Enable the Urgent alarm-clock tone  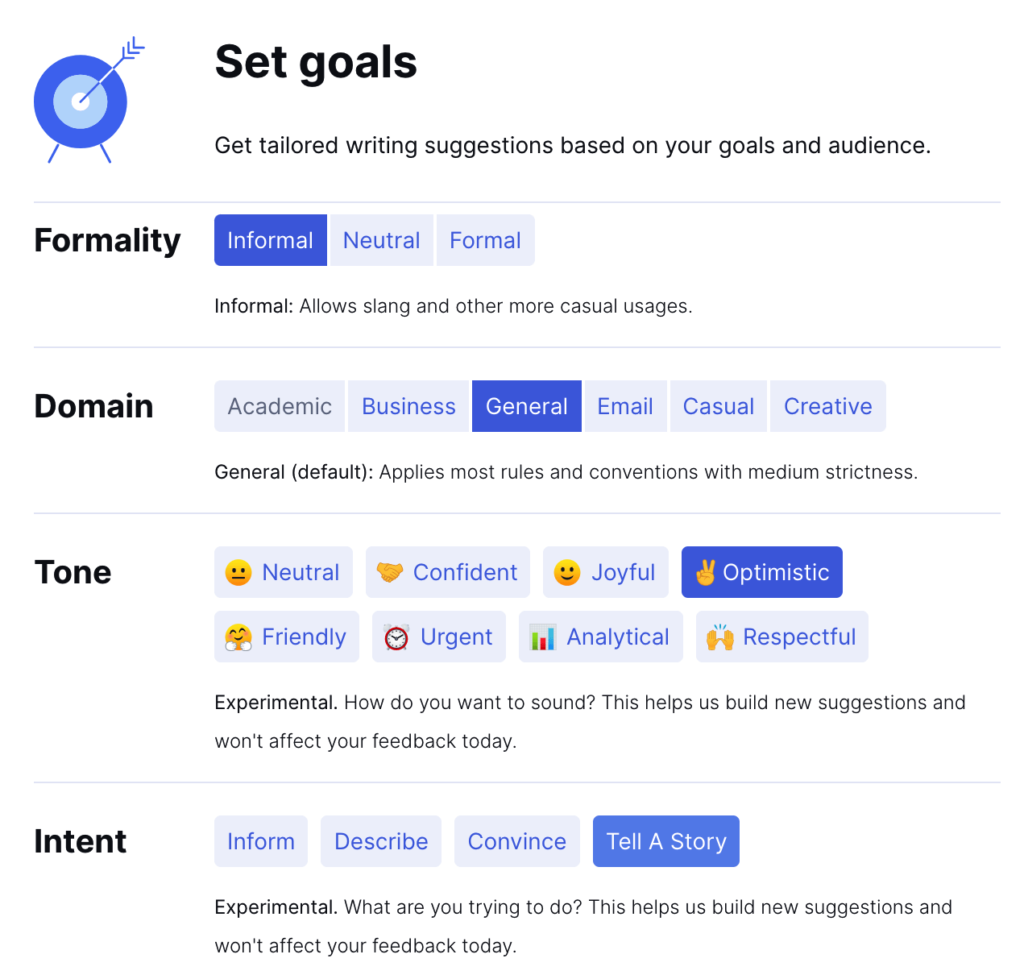438,637
